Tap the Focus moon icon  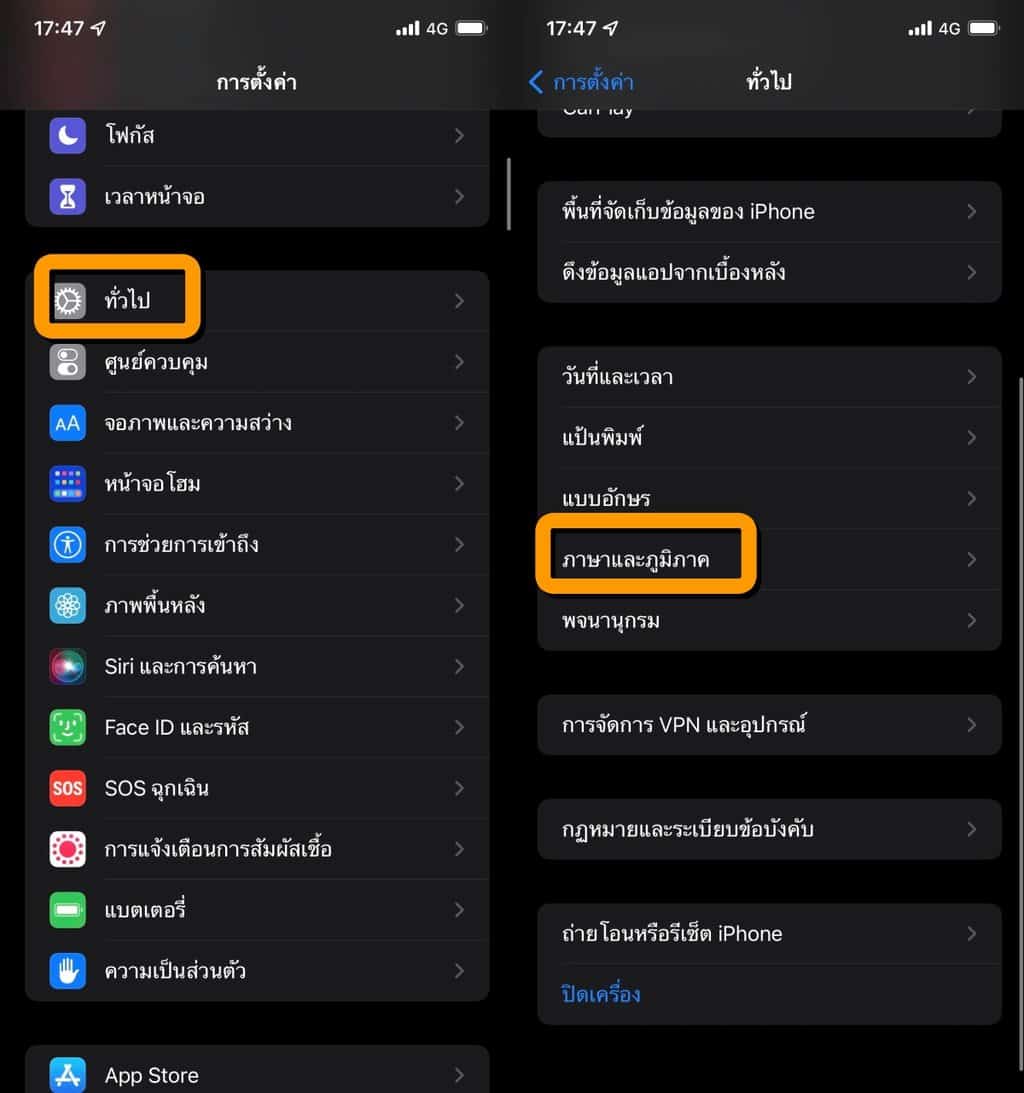point(68,135)
